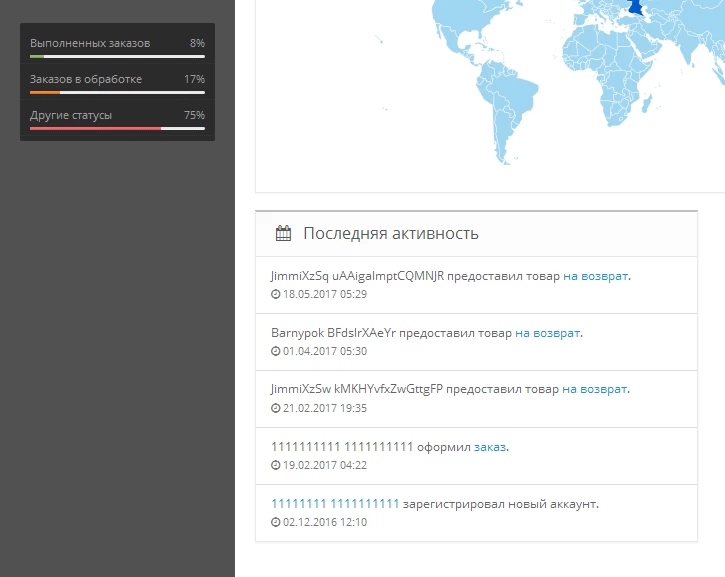Viewport: 725px width, 577px height.
Task: Click the Последняя активность heading
Action: click(x=391, y=233)
